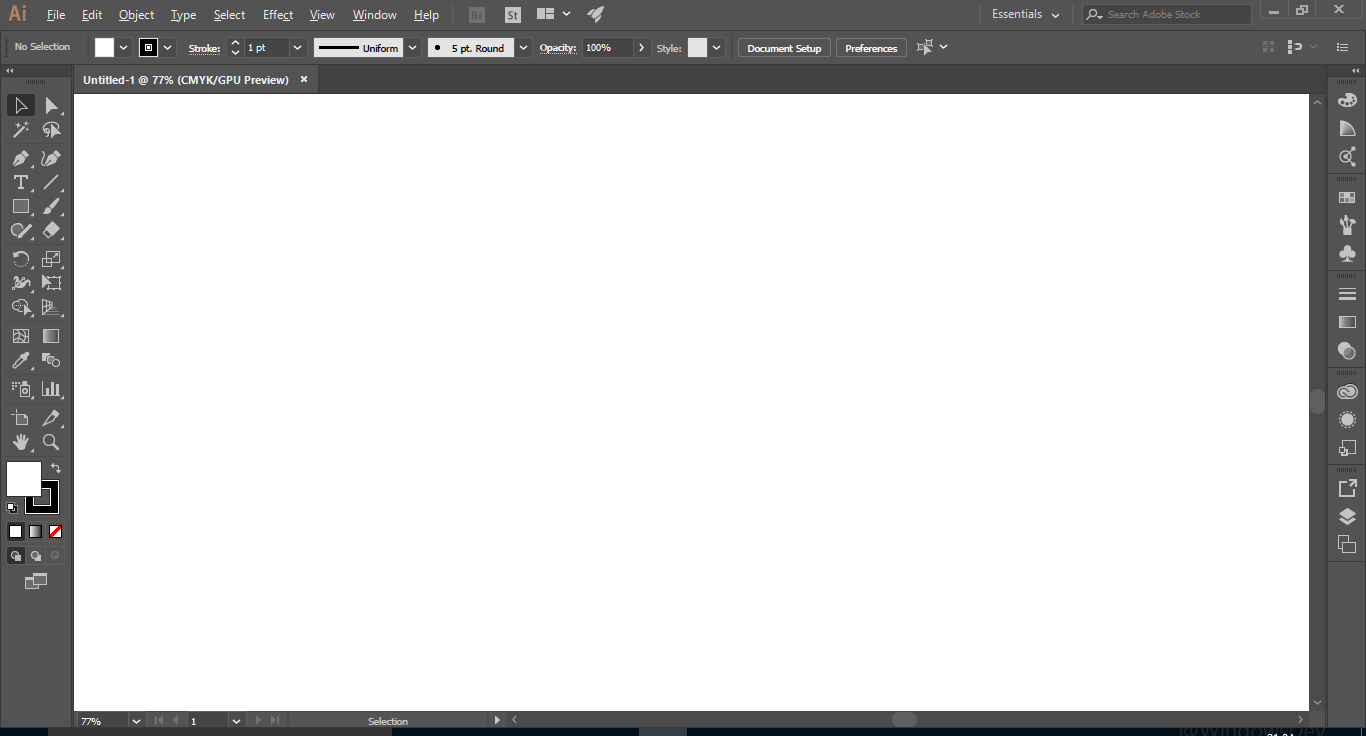Open the Object menu
1366x736 pixels.
point(136,15)
